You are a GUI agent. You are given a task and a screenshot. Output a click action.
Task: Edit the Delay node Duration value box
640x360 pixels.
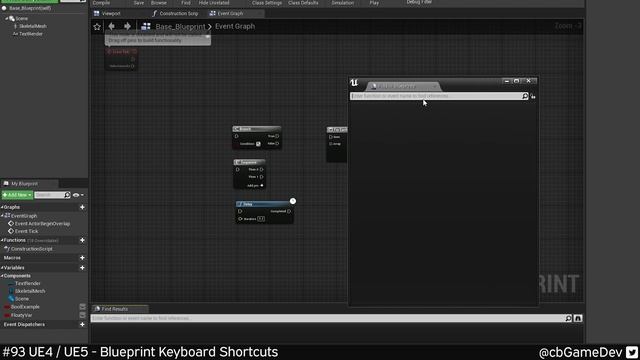point(261,219)
